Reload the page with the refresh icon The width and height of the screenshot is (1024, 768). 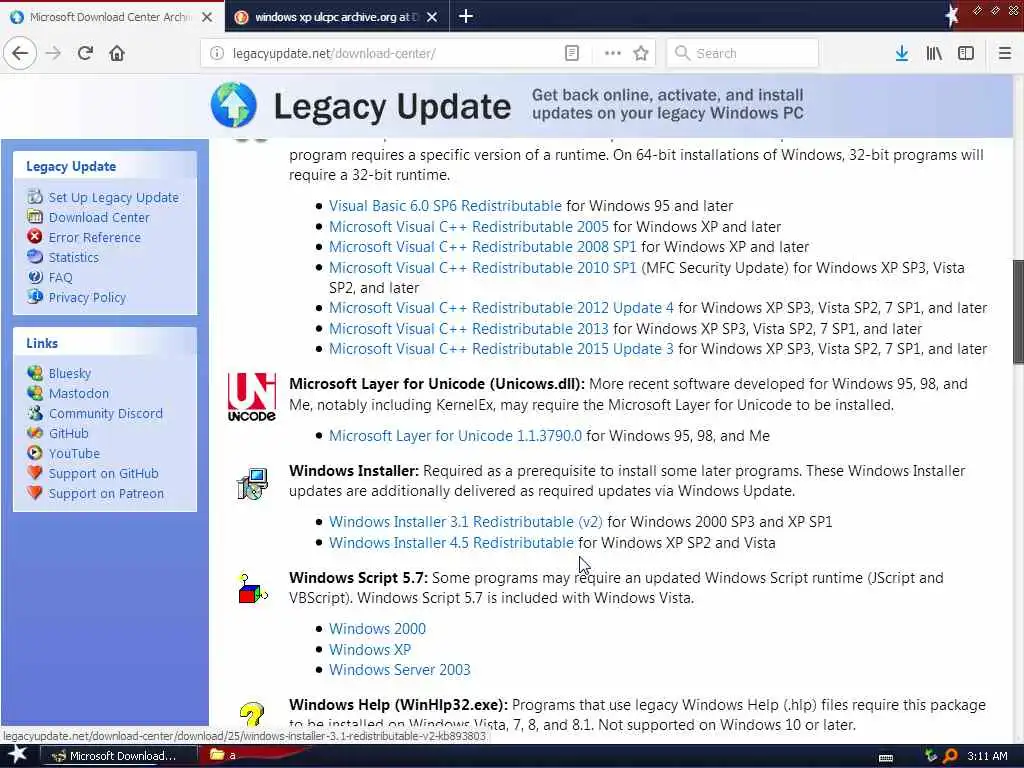[x=86, y=53]
